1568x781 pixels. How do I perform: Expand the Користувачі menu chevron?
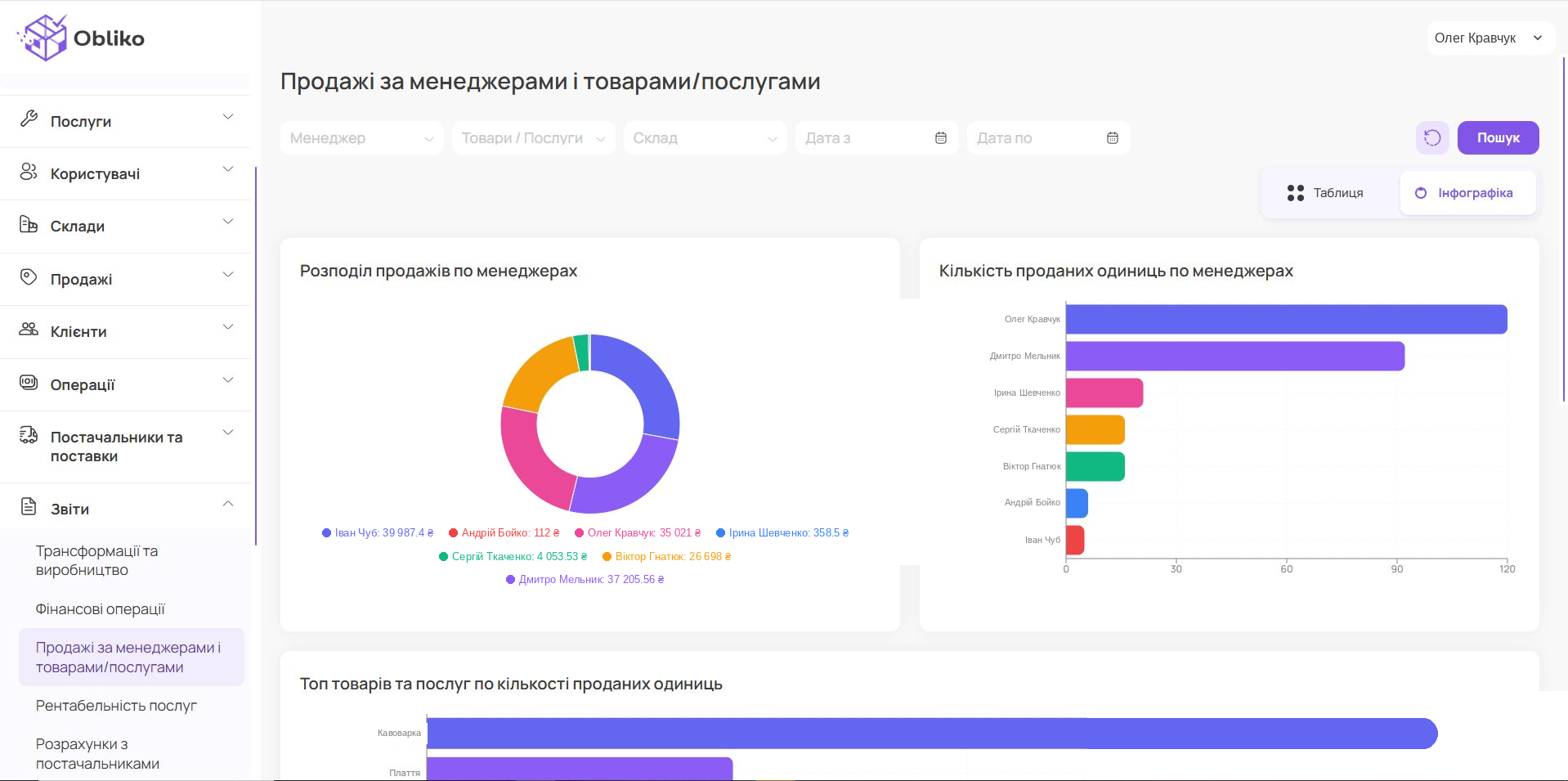[x=228, y=168]
